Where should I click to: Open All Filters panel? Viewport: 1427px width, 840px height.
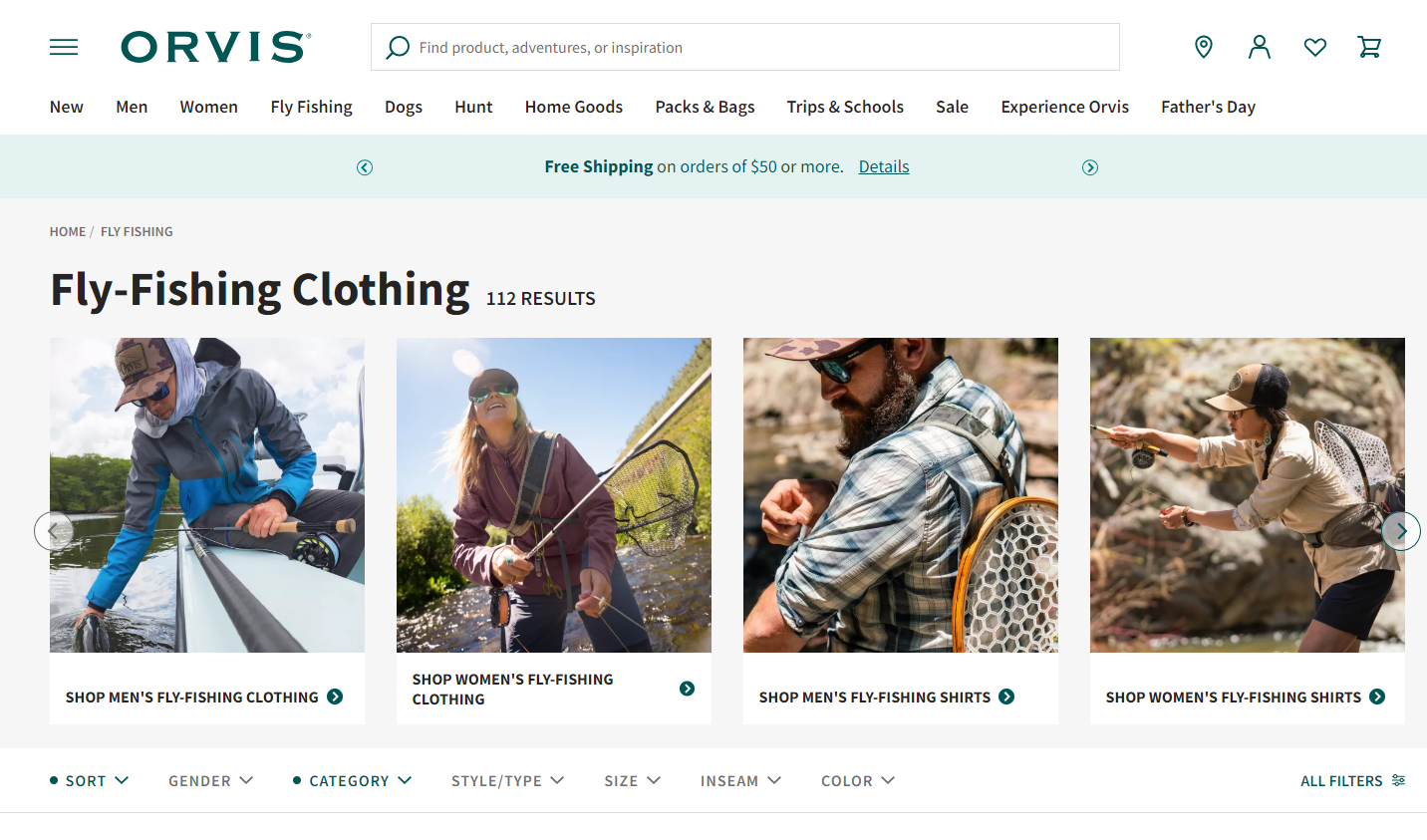[x=1352, y=781]
